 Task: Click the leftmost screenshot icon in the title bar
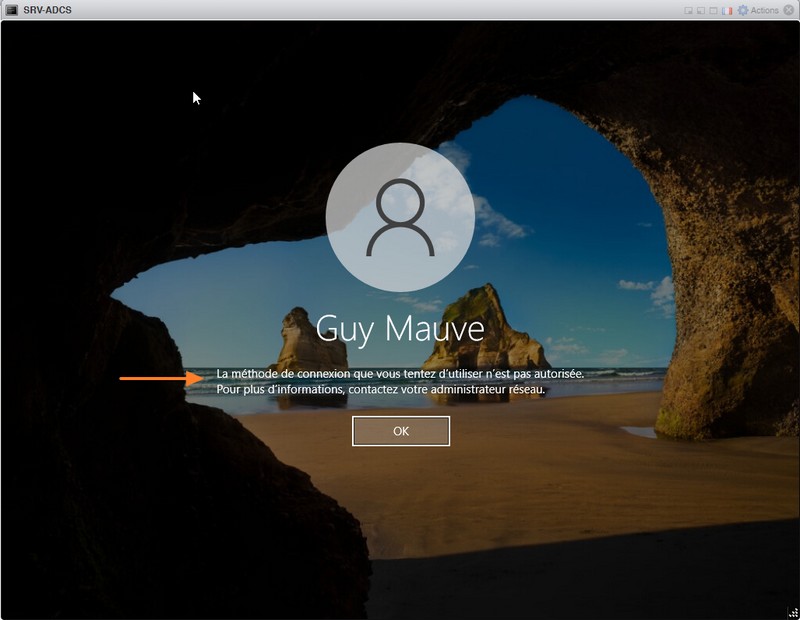click(x=688, y=9)
